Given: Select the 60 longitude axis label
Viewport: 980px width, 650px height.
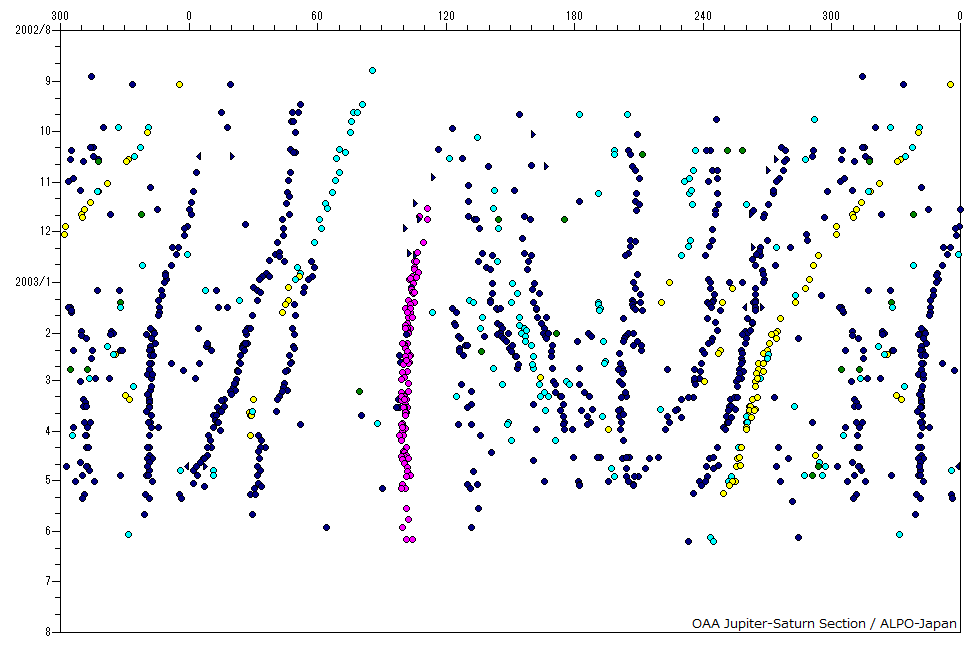Looking at the screenshot, I should click(x=318, y=16).
